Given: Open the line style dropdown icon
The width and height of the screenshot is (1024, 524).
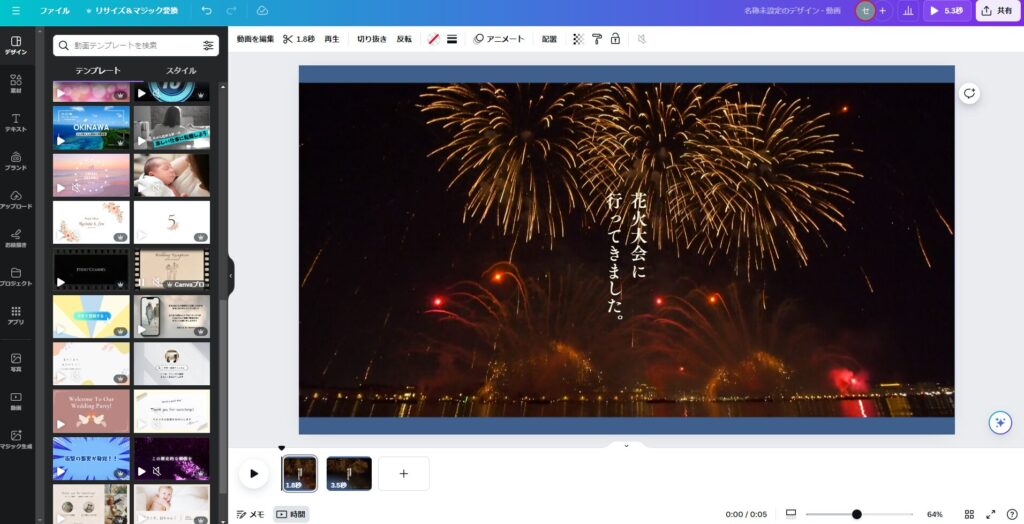Looking at the screenshot, I should (x=452, y=39).
